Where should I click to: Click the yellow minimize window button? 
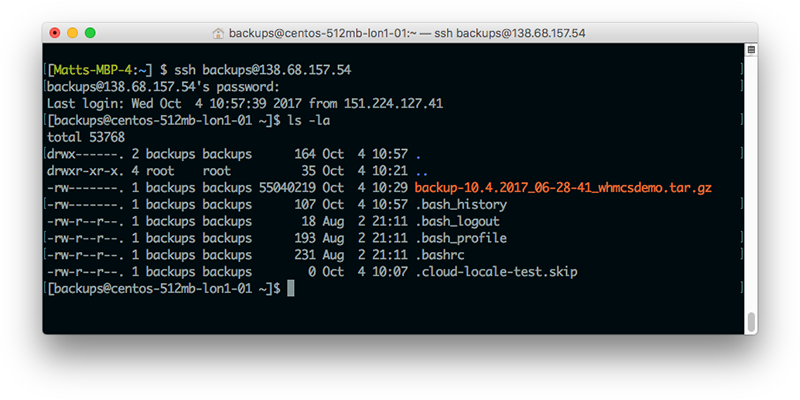pos(72,33)
